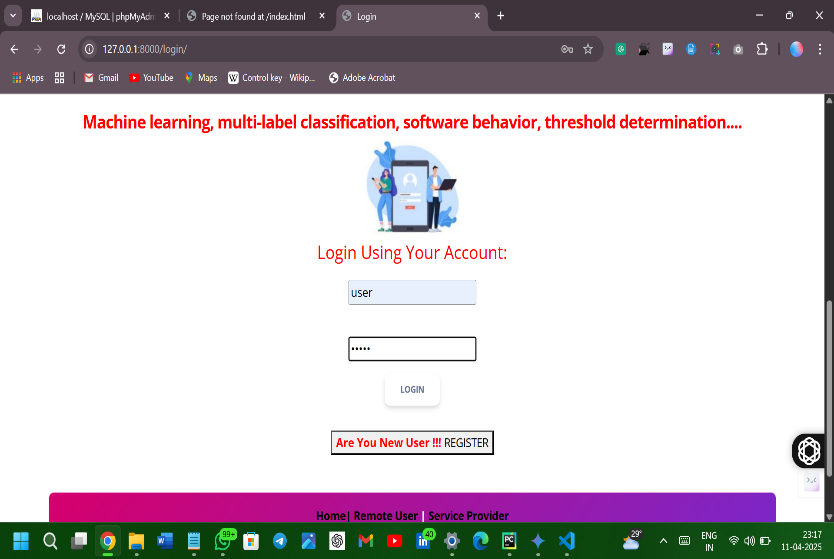Open LinkedIn from the taskbar

tap(424, 541)
